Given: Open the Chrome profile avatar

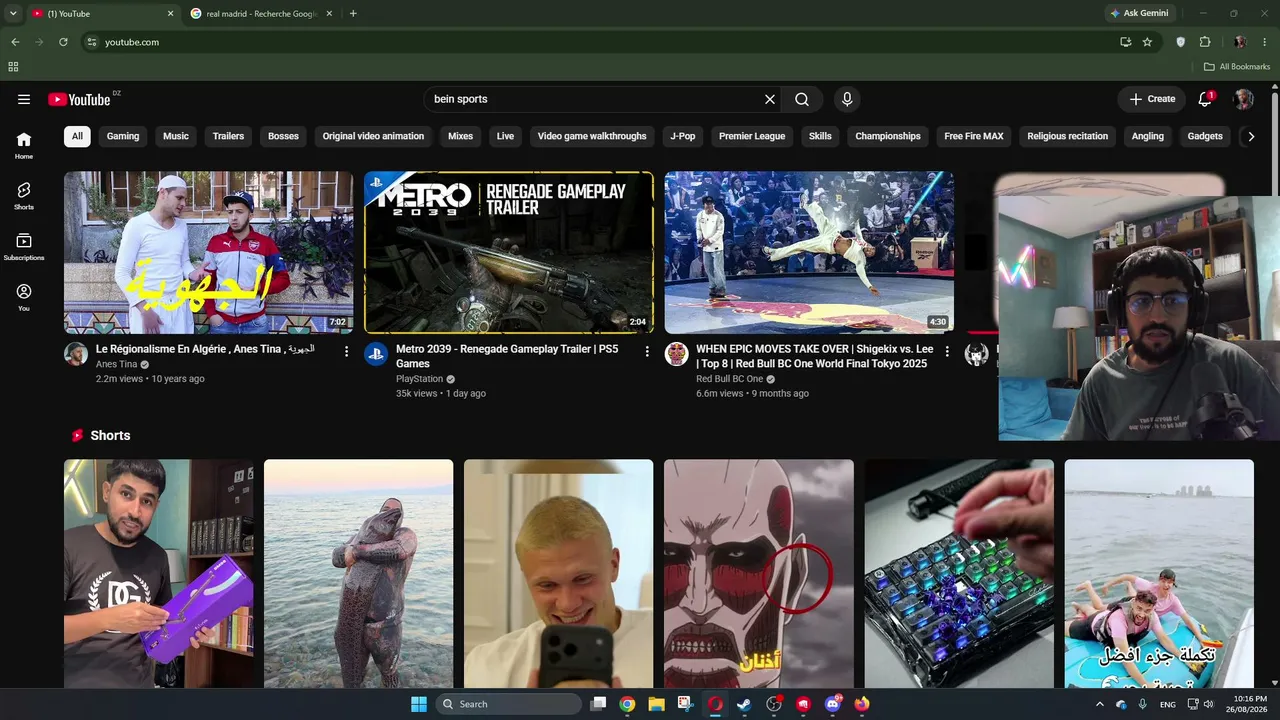Looking at the screenshot, I should click(x=1240, y=42).
